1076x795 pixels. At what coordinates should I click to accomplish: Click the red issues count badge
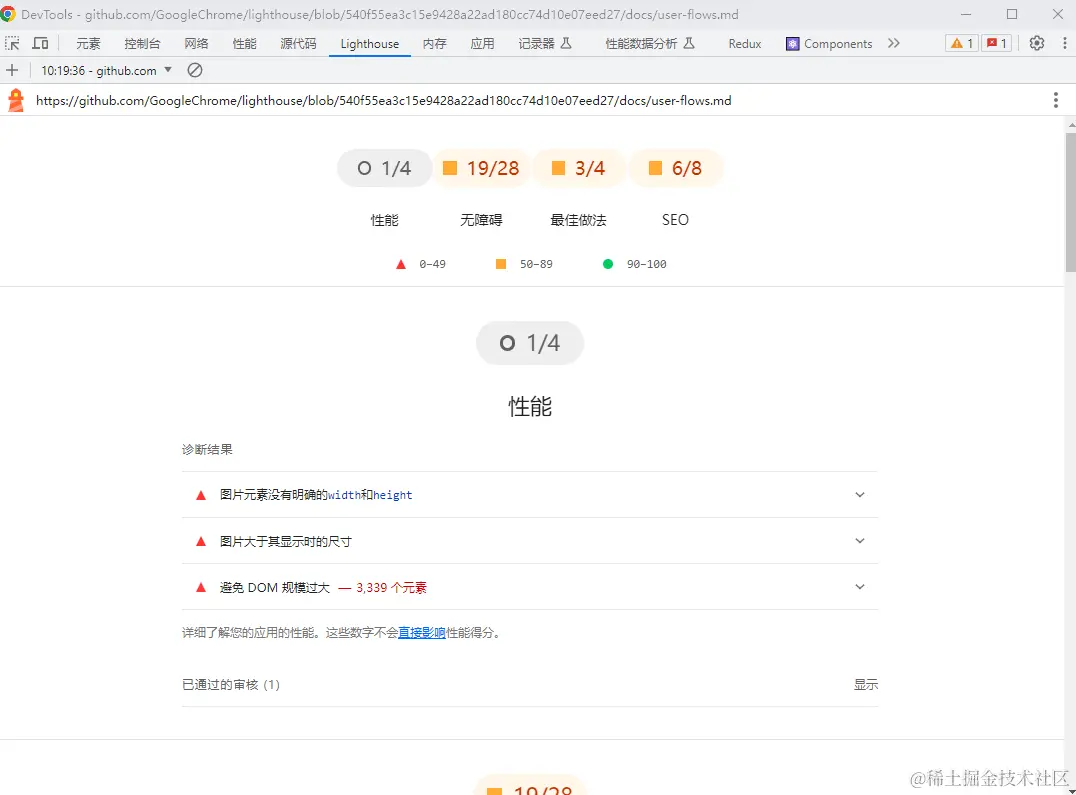pyautogui.click(x=996, y=43)
